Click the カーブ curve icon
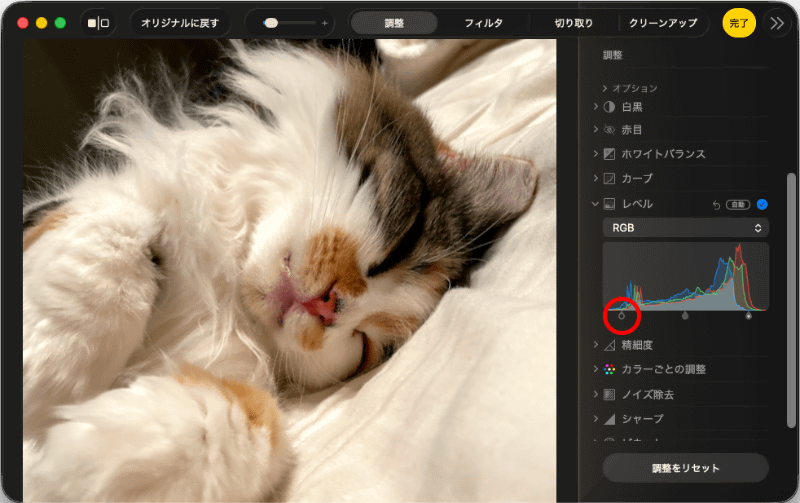Image resolution: width=800 pixels, height=503 pixels. pyautogui.click(x=609, y=178)
